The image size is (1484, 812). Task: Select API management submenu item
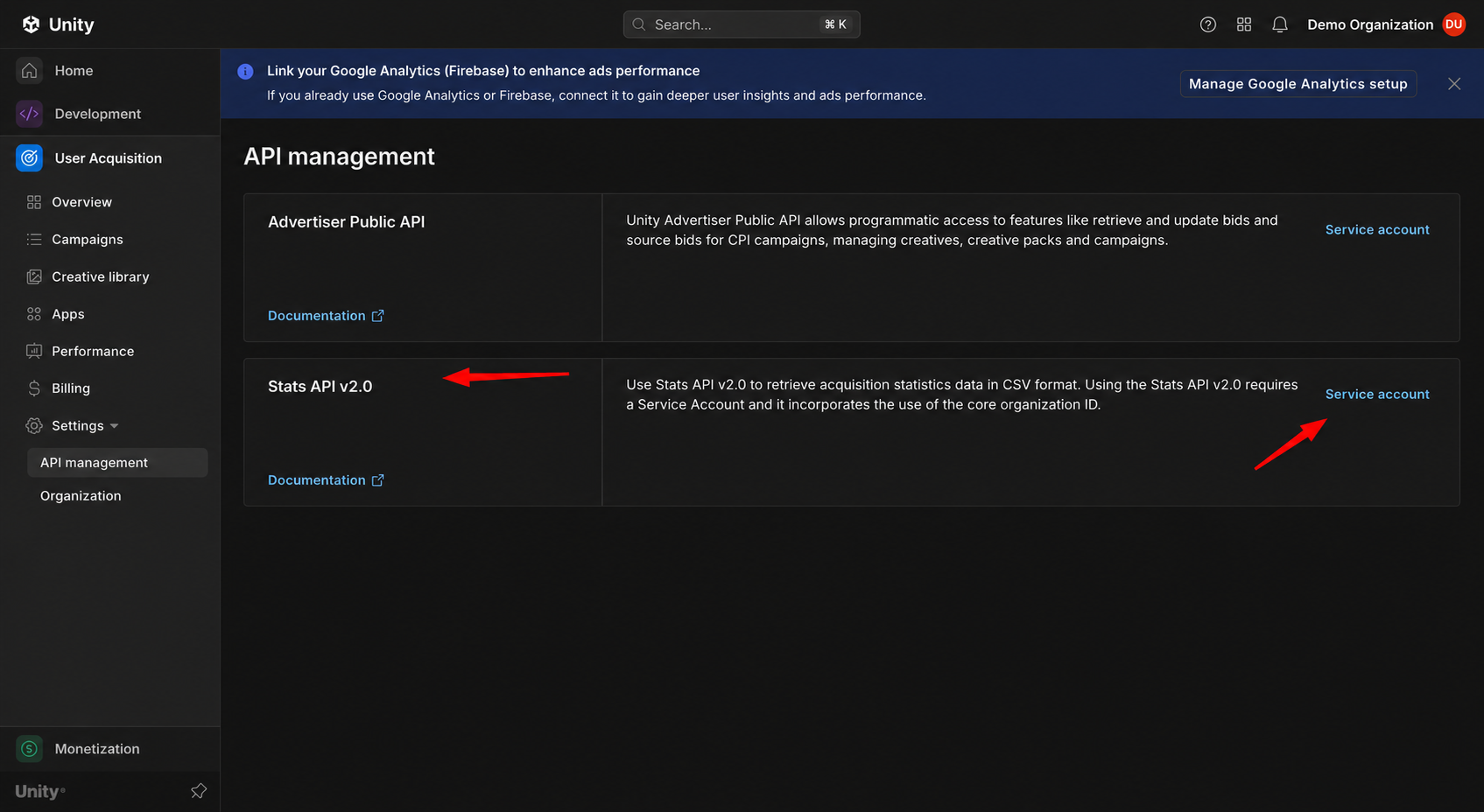point(117,463)
